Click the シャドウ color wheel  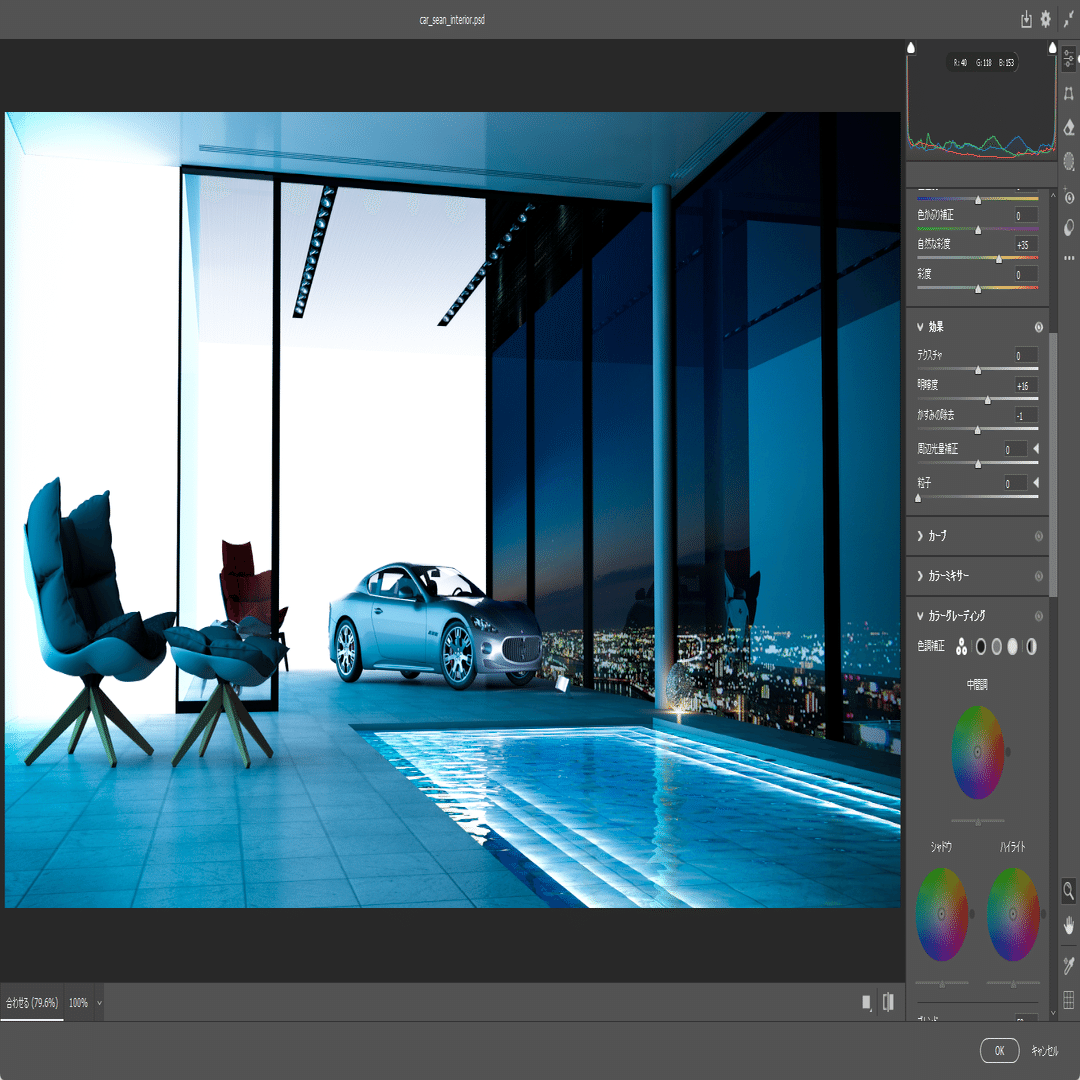[x=942, y=914]
